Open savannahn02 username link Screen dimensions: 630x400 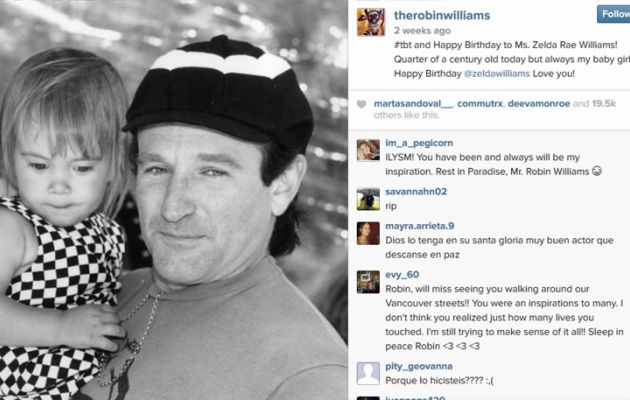[x=416, y=192]
